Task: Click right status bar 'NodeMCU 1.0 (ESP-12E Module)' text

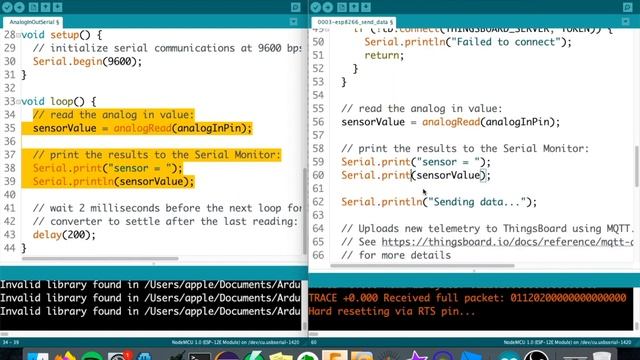Action: coord(567,342)
